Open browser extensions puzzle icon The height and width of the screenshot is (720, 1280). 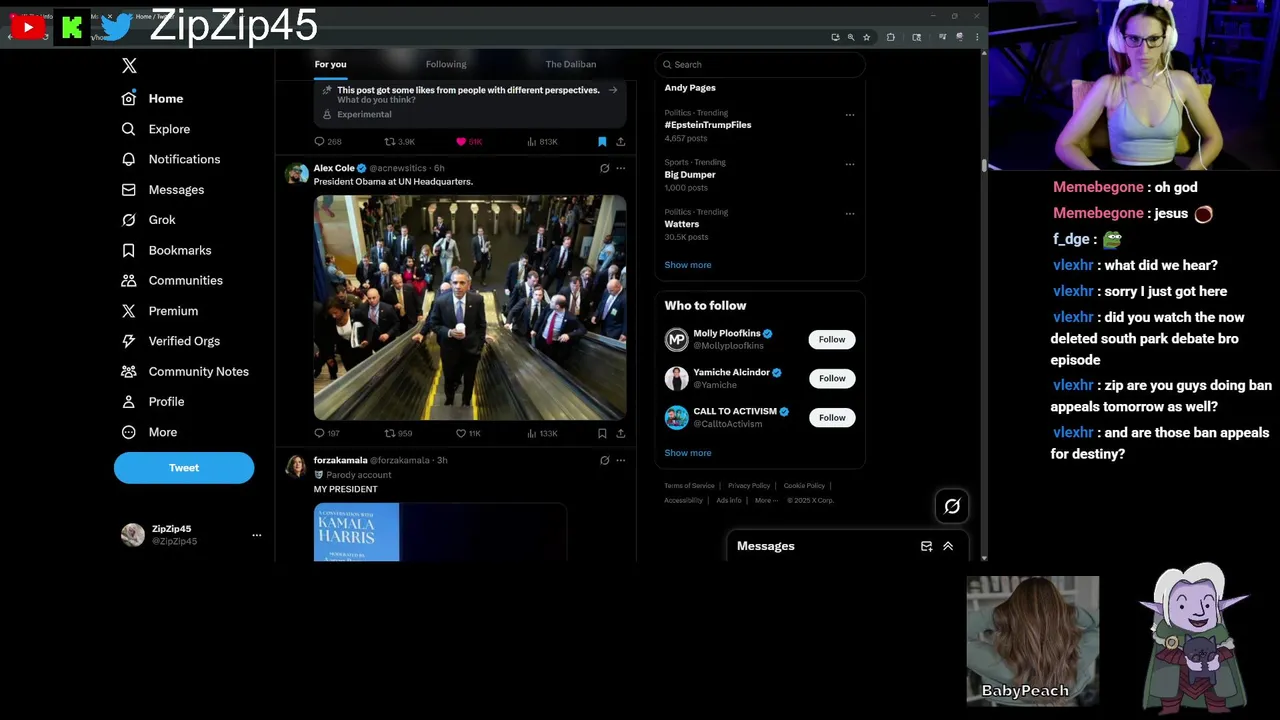click(x=891, y=37)
